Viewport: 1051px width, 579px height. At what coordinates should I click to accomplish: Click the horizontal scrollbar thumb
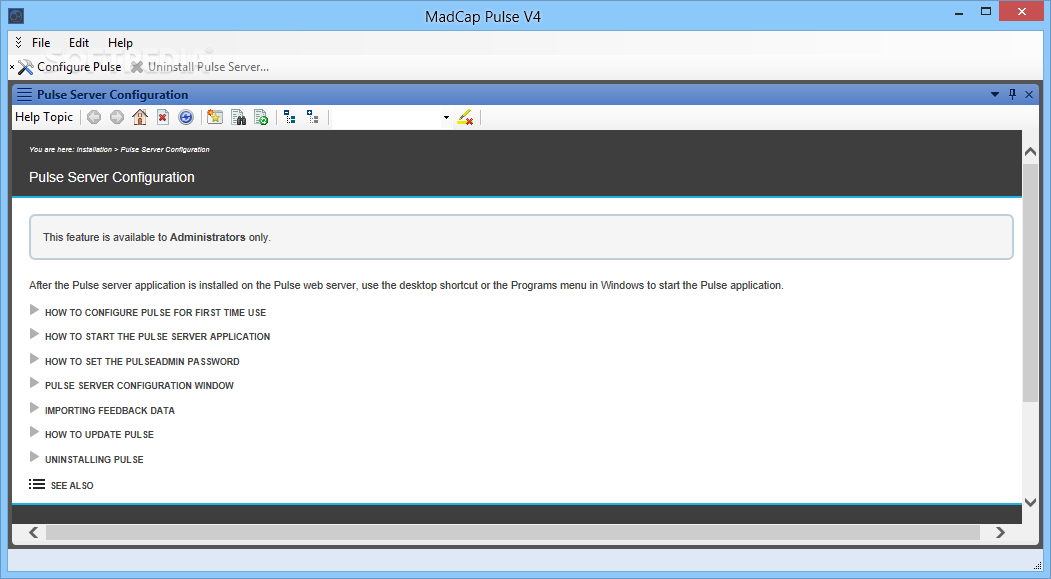[x=513, y=532]
